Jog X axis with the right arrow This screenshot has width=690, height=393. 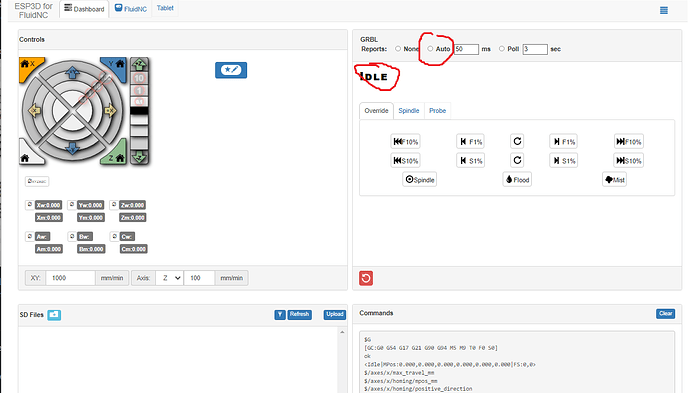point(110,110)
